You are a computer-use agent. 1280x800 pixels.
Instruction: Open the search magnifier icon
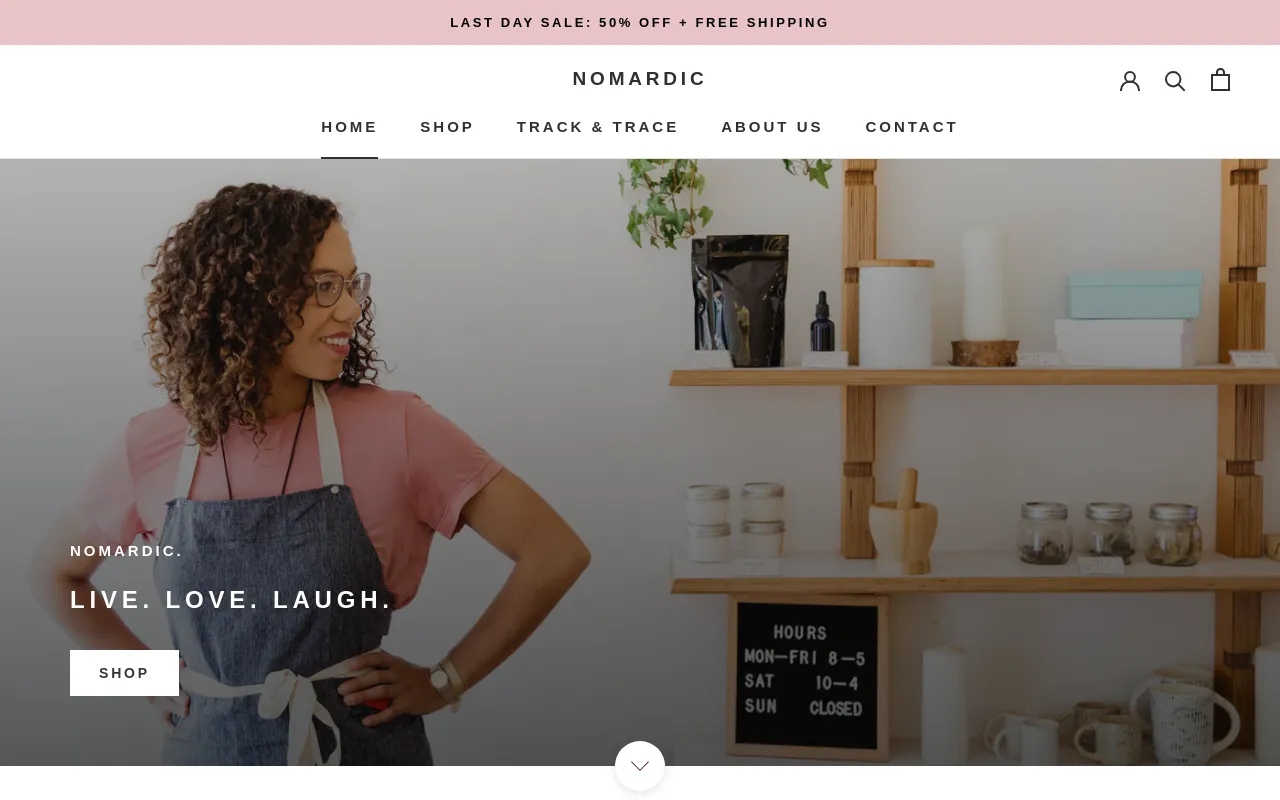[1175, 81]
